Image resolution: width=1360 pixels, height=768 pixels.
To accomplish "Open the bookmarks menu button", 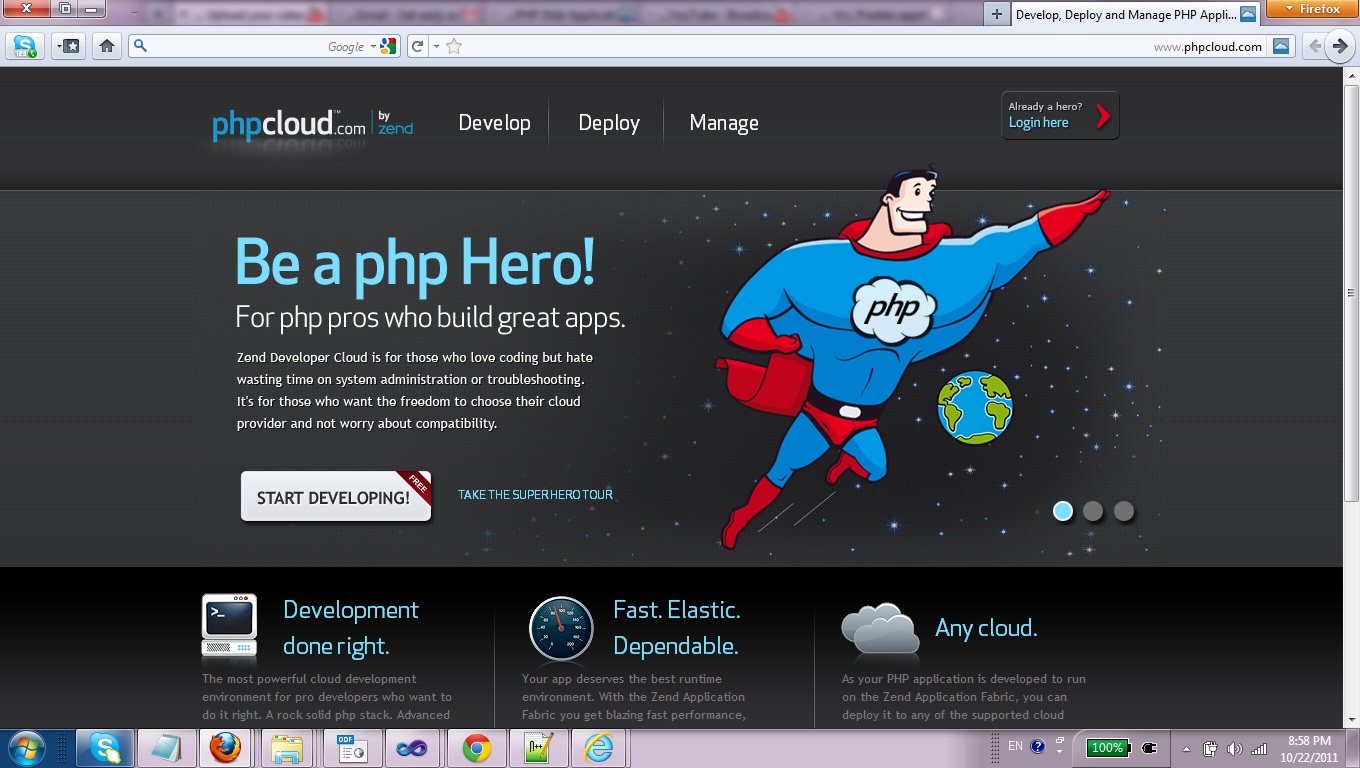I will [68, 46].
